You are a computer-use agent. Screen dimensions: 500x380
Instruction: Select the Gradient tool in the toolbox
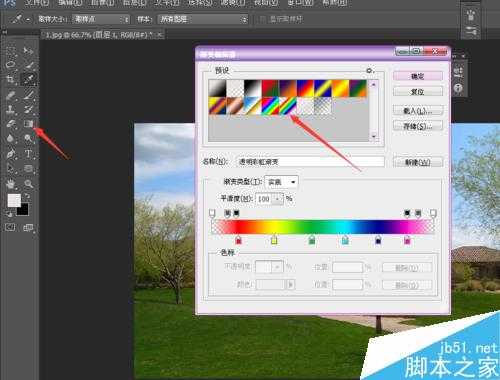(28, 124)
